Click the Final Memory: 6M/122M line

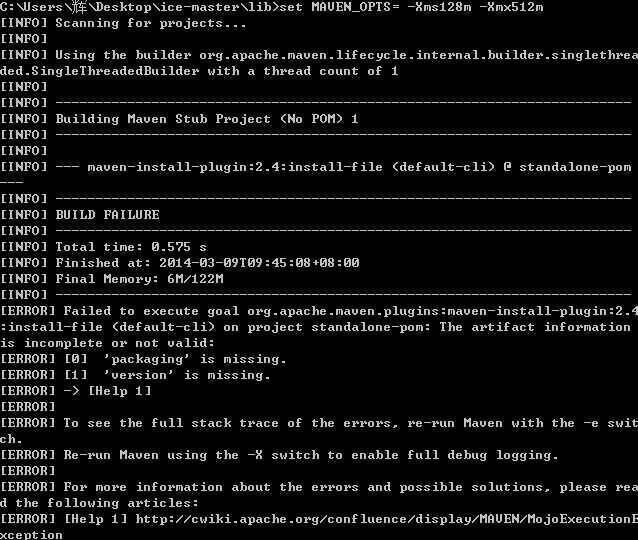pos(111,279)
